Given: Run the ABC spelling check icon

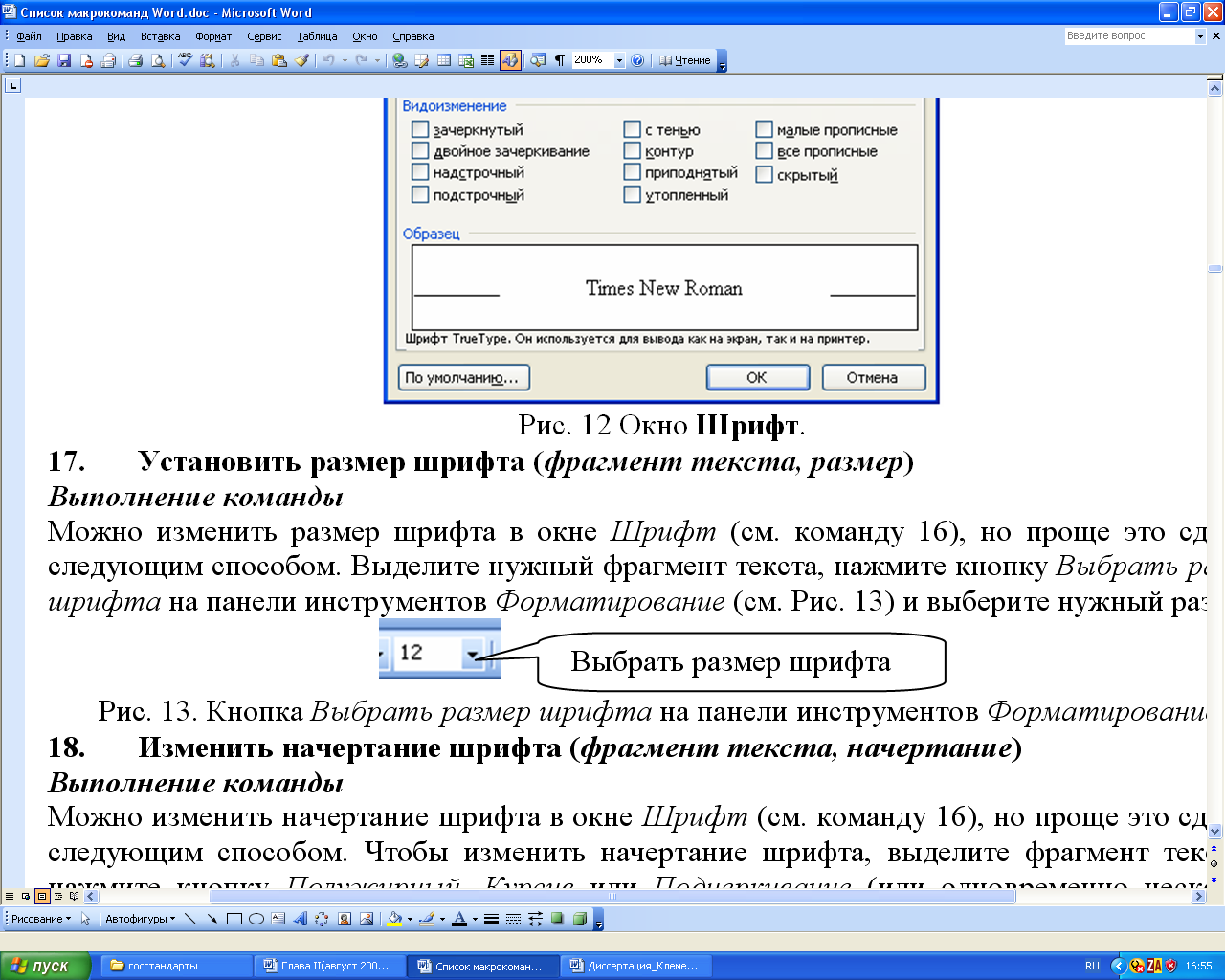Looking at the screenshot, I should (x=186, y=60).
